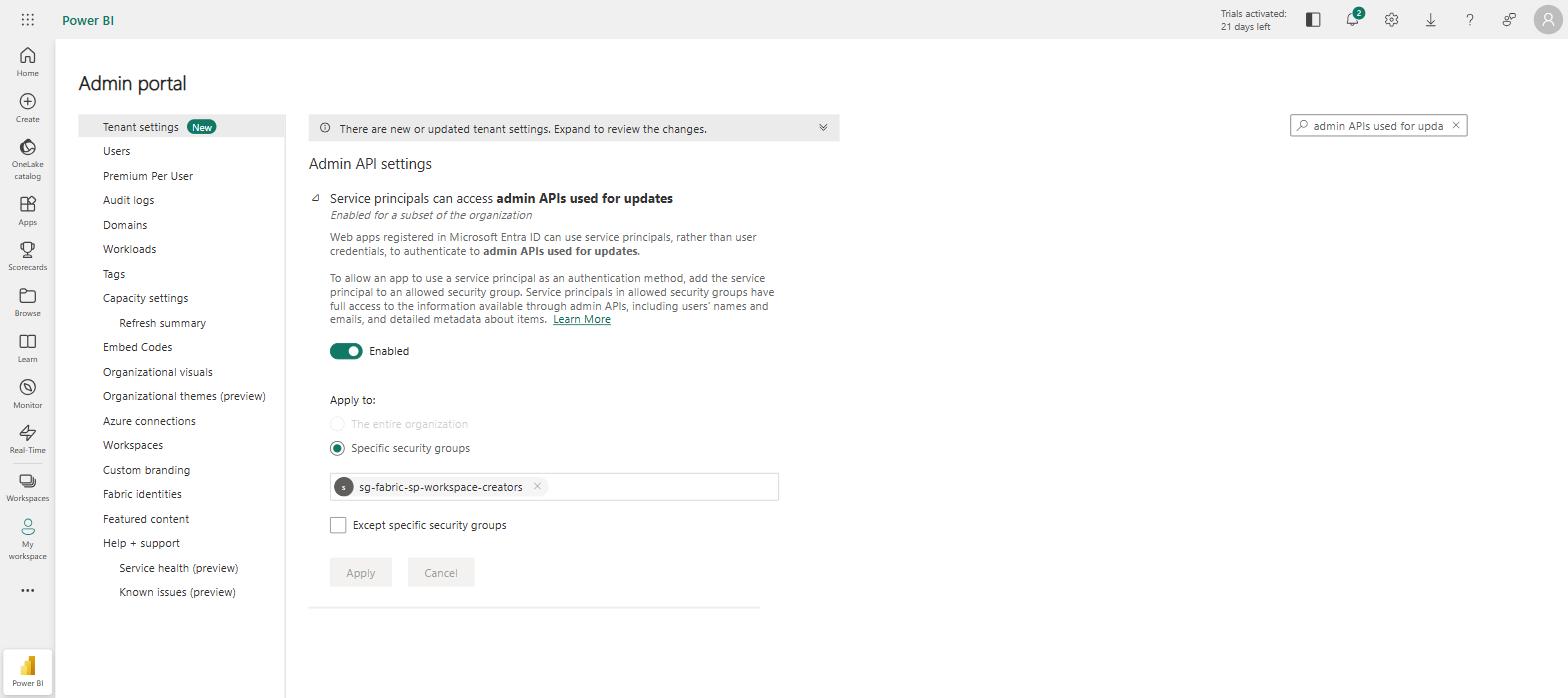Image resolution: width=1568 pixels, height=698 pixels.
Task: Click the Cancel button
Action: point(441,573)
